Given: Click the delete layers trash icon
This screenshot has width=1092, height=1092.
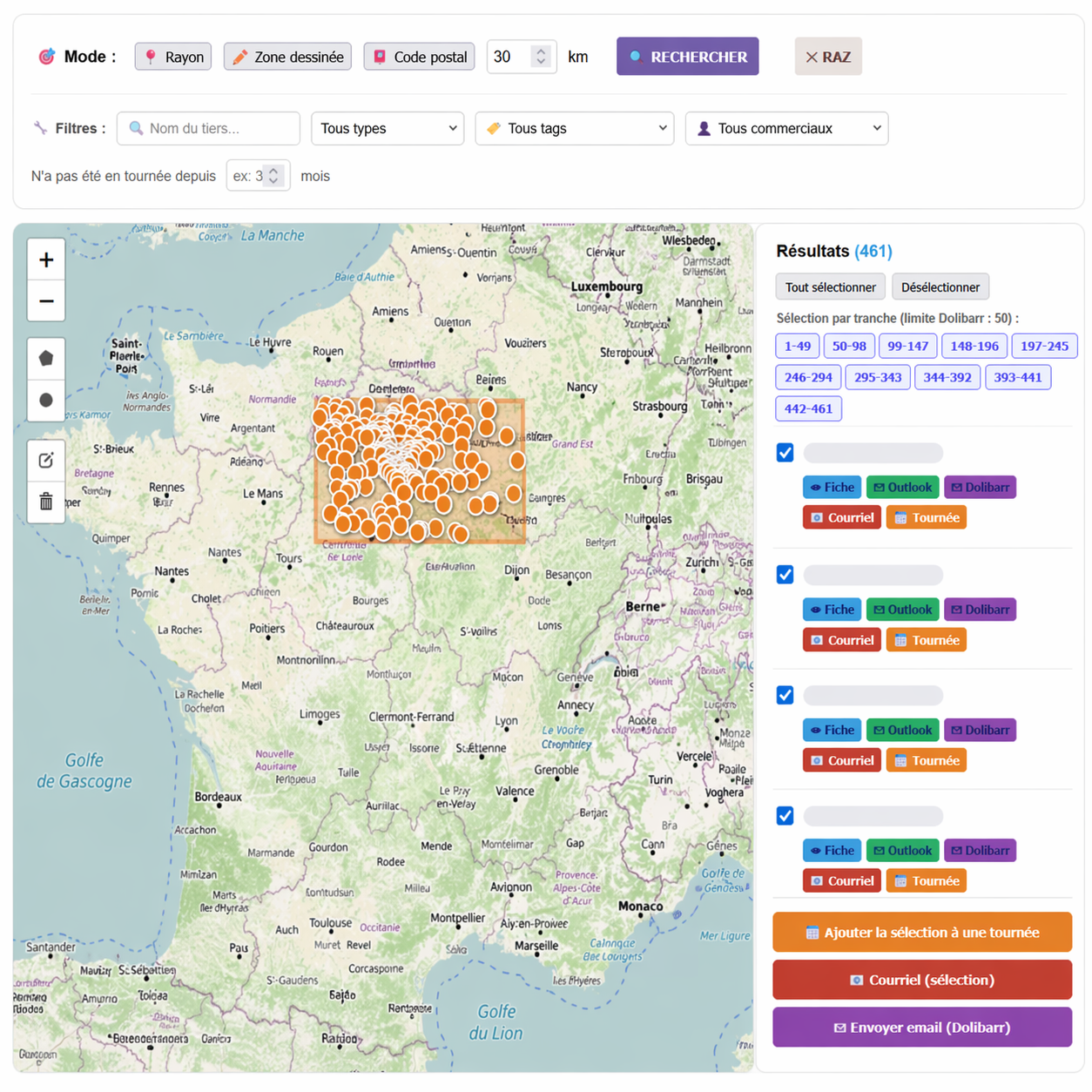Looking at the screenshot, I should tap(46, 502).
